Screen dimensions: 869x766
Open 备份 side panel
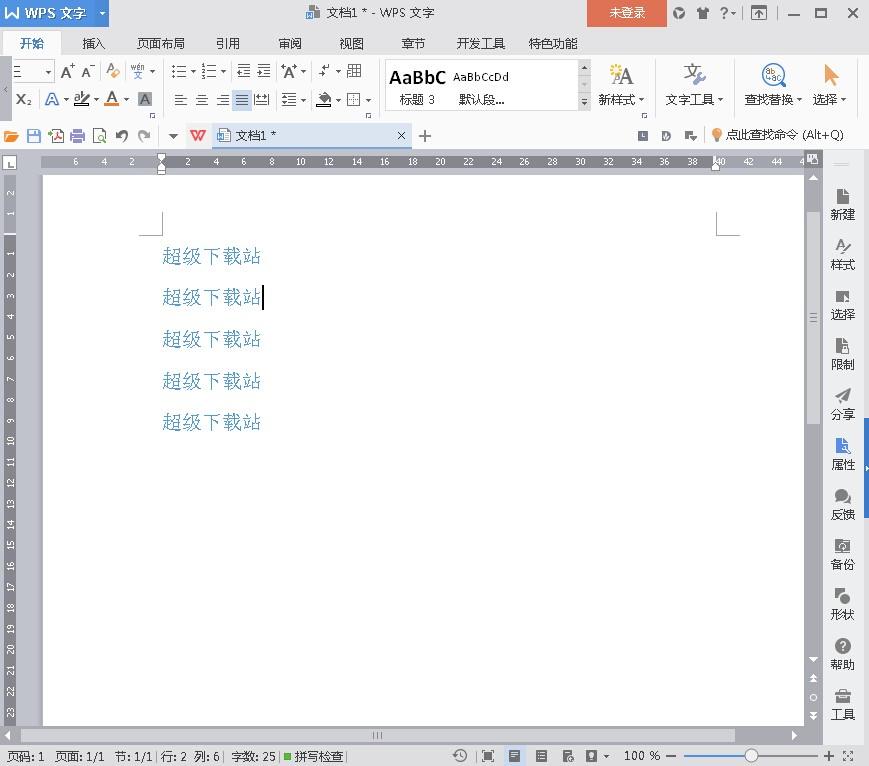pos(842,554)
